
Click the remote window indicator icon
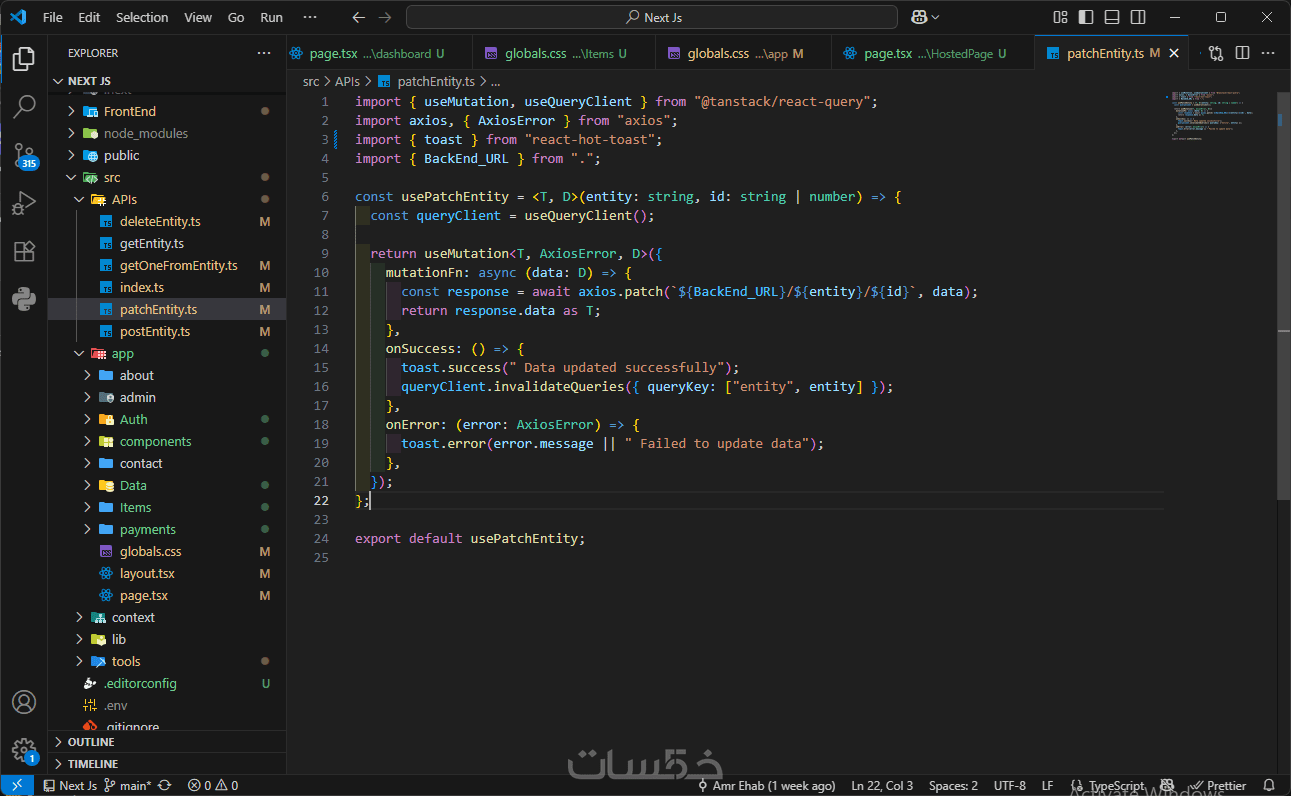17,786
